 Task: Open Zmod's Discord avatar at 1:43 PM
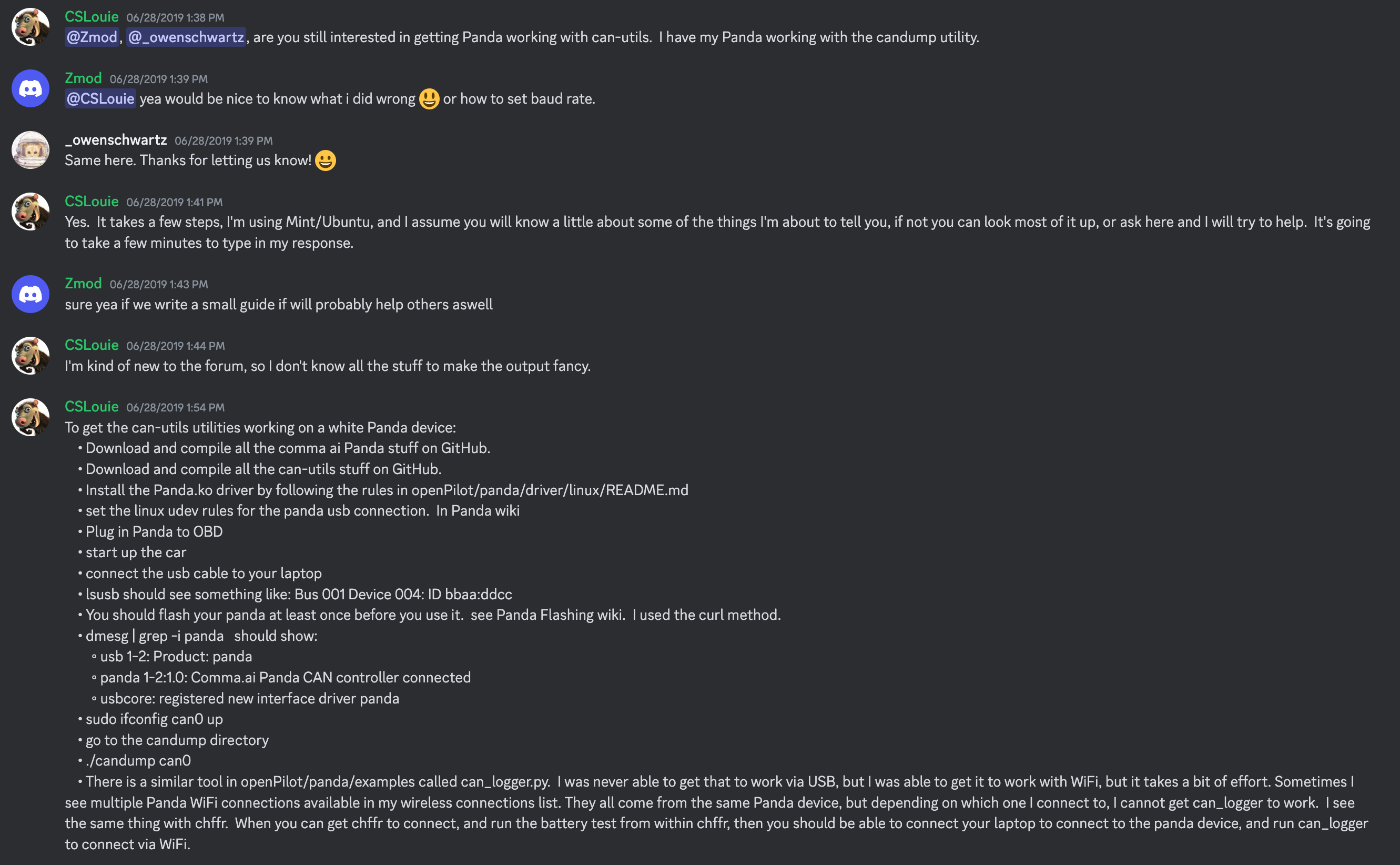[x=31, y=294]
